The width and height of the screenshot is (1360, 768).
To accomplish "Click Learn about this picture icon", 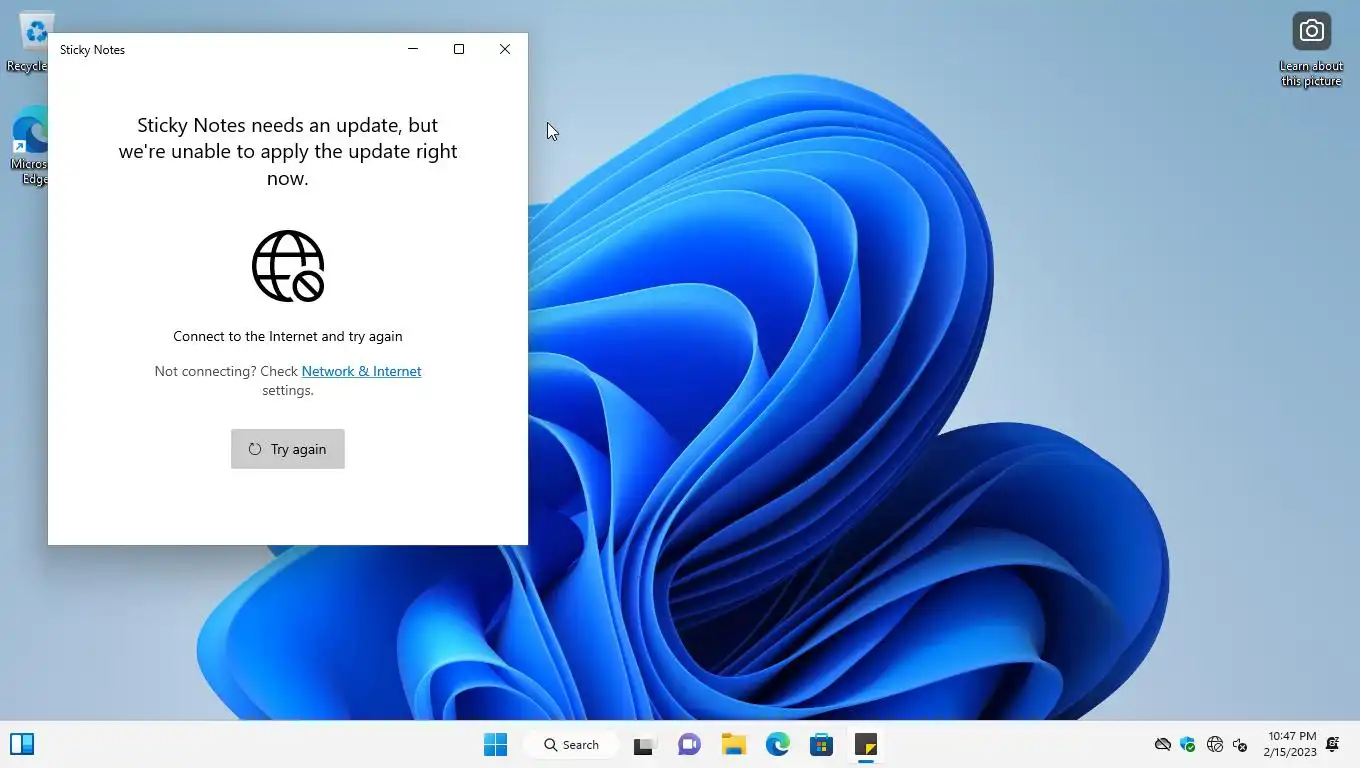I will tap(1311, 50).
